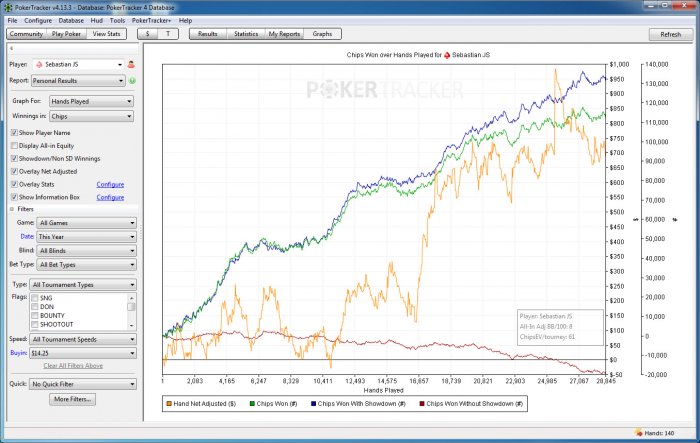700x443 pixels.
Task: Open the Blind filter dropdown
Action: [x=87, y=251]
